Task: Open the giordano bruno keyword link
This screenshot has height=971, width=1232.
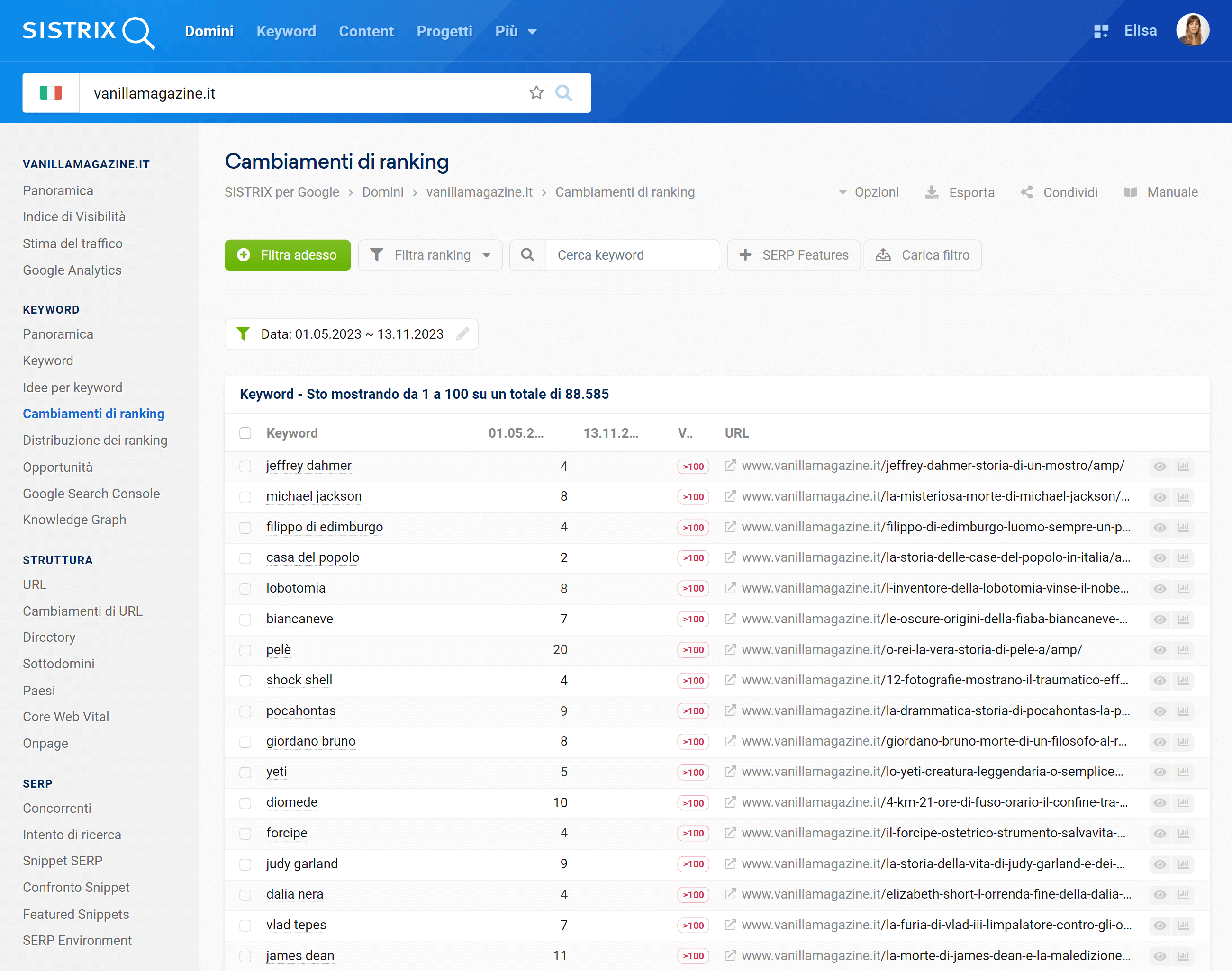Action: pos(310,741)
